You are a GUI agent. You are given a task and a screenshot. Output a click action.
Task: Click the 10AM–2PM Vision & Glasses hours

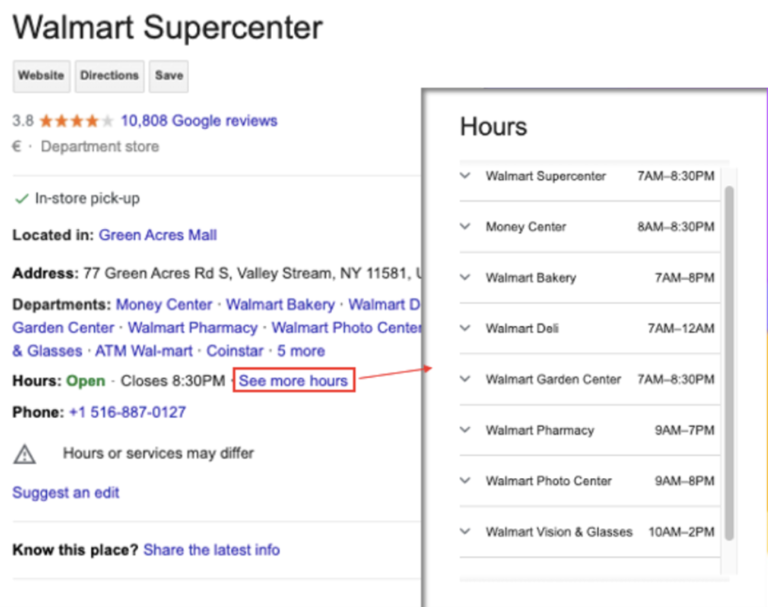pyautogui.click(x=681, y=532)
